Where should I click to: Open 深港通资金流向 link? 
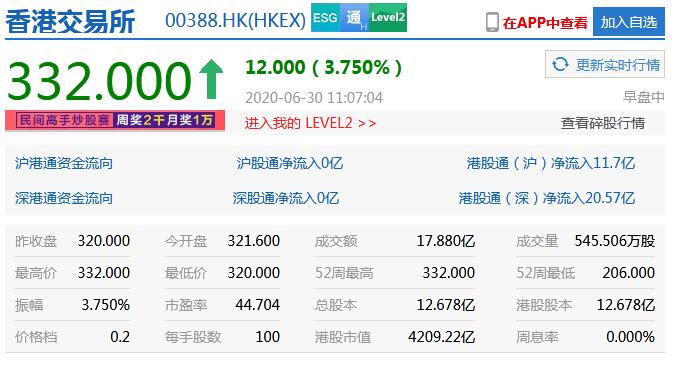click(x=64, y=198)
